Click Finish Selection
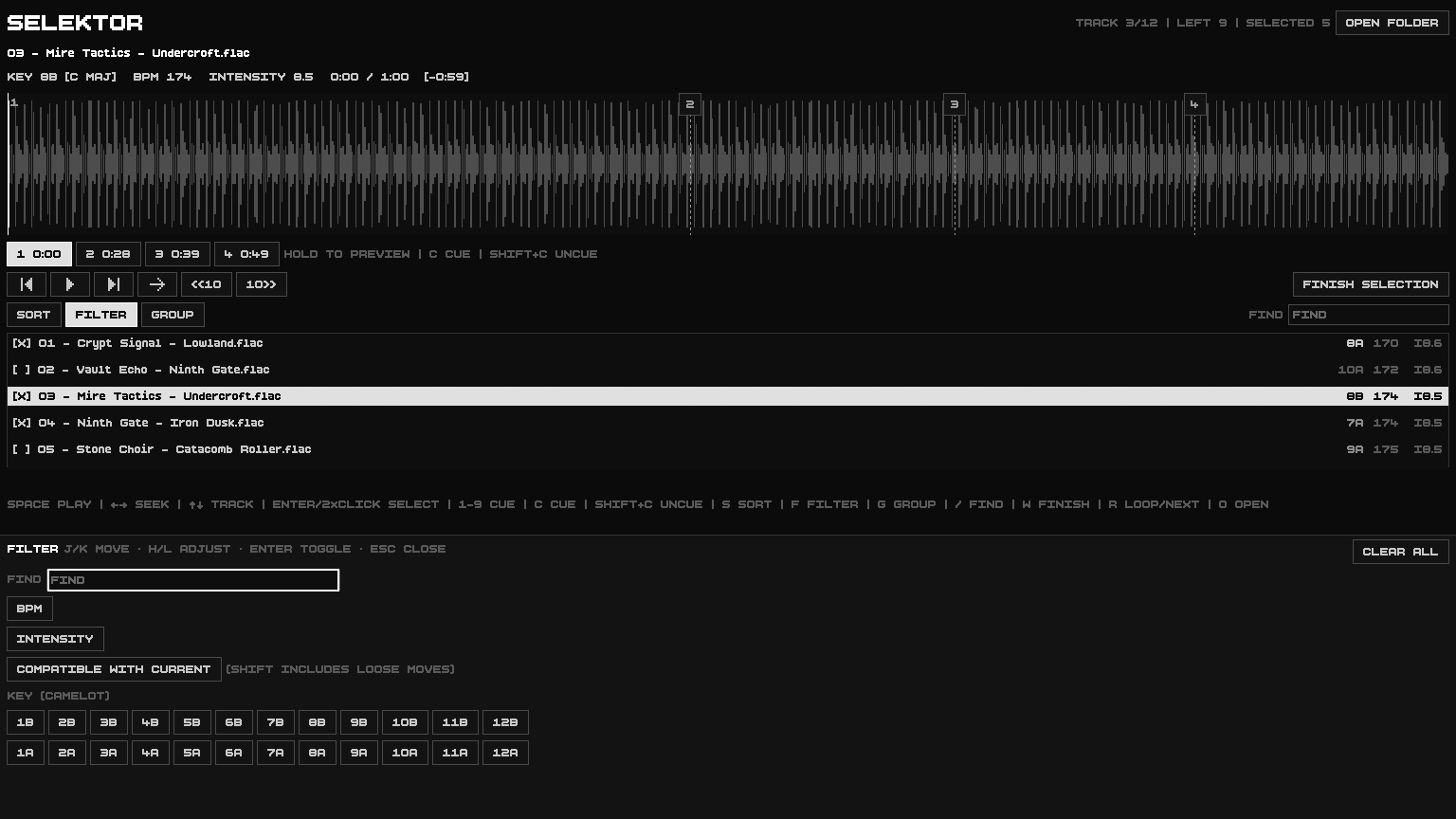 1371,284
